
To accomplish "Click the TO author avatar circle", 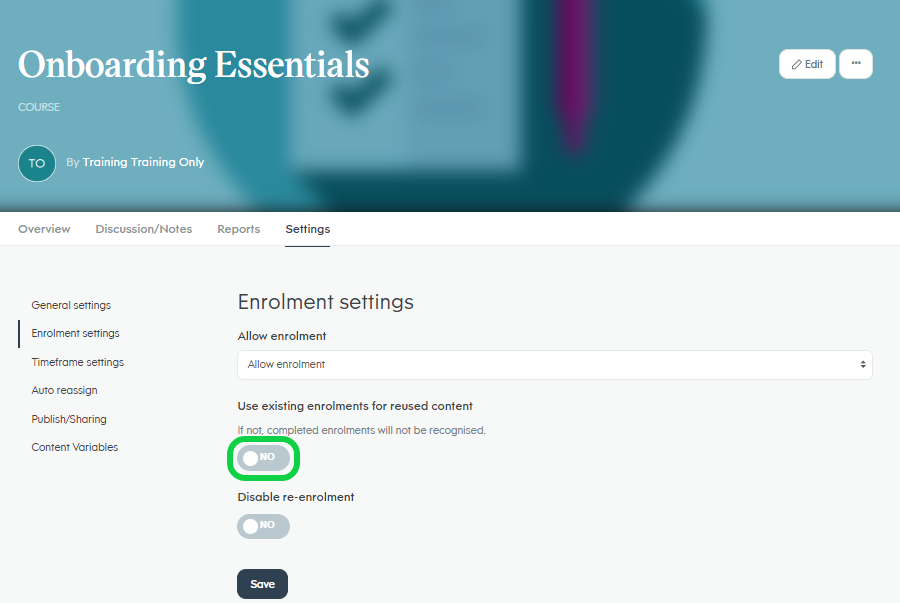I will coord(37,164).
